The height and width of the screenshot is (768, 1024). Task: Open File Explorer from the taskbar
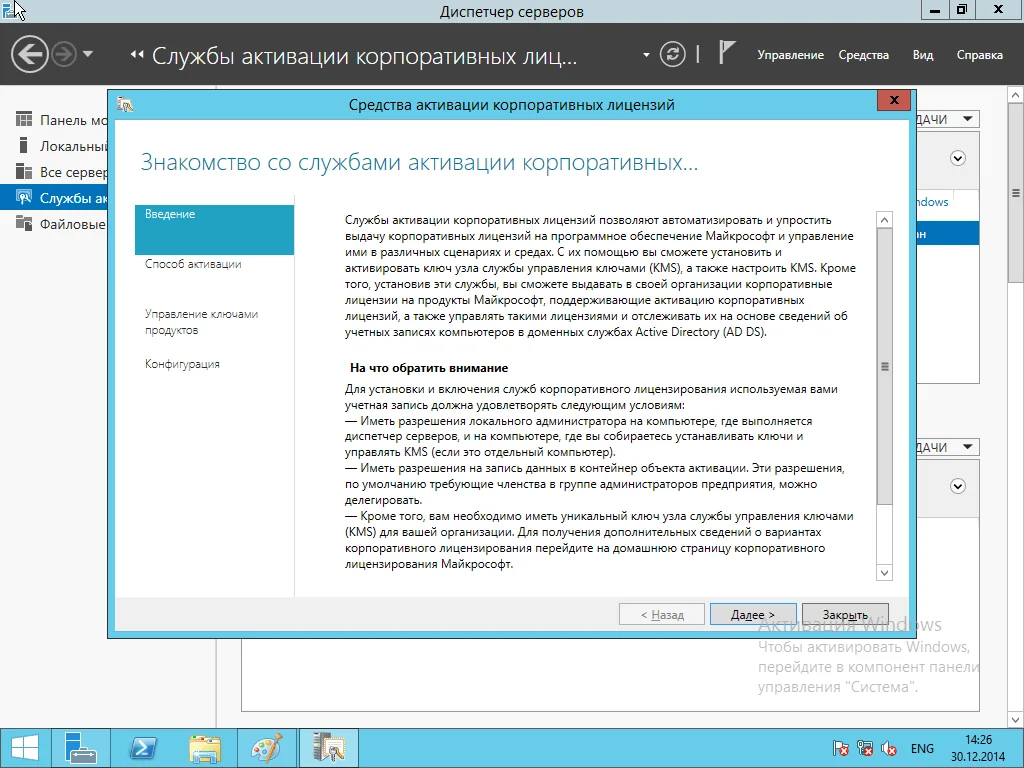pos(205,748)
